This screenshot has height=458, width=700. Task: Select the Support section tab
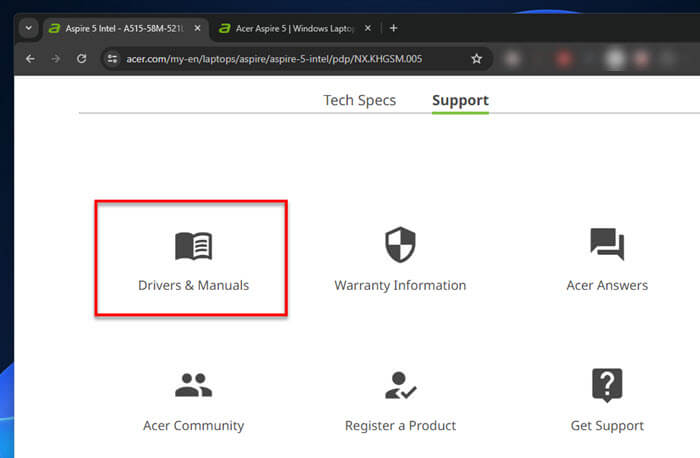[460, 100]
